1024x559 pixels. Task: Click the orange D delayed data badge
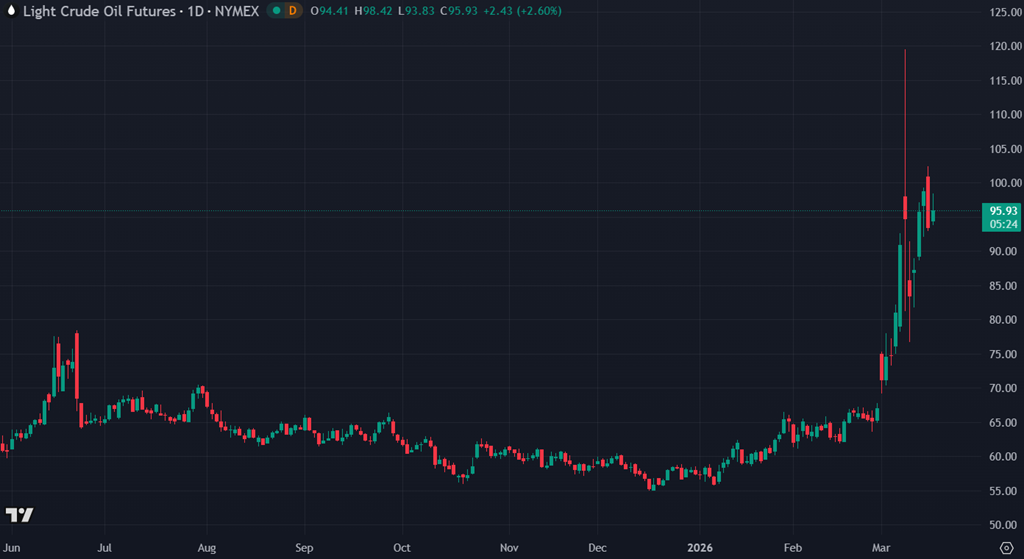pos(292,11)
